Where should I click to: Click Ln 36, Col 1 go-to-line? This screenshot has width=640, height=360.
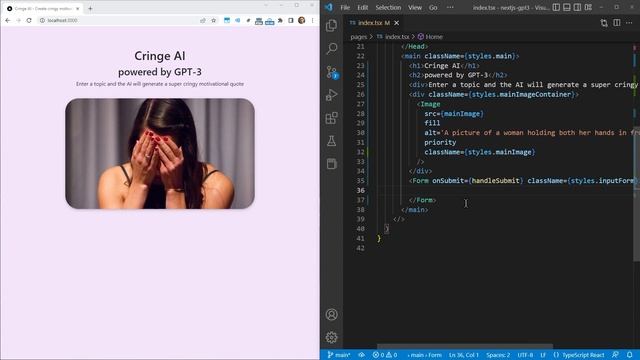pyautogui.click(x=464, y=355)
